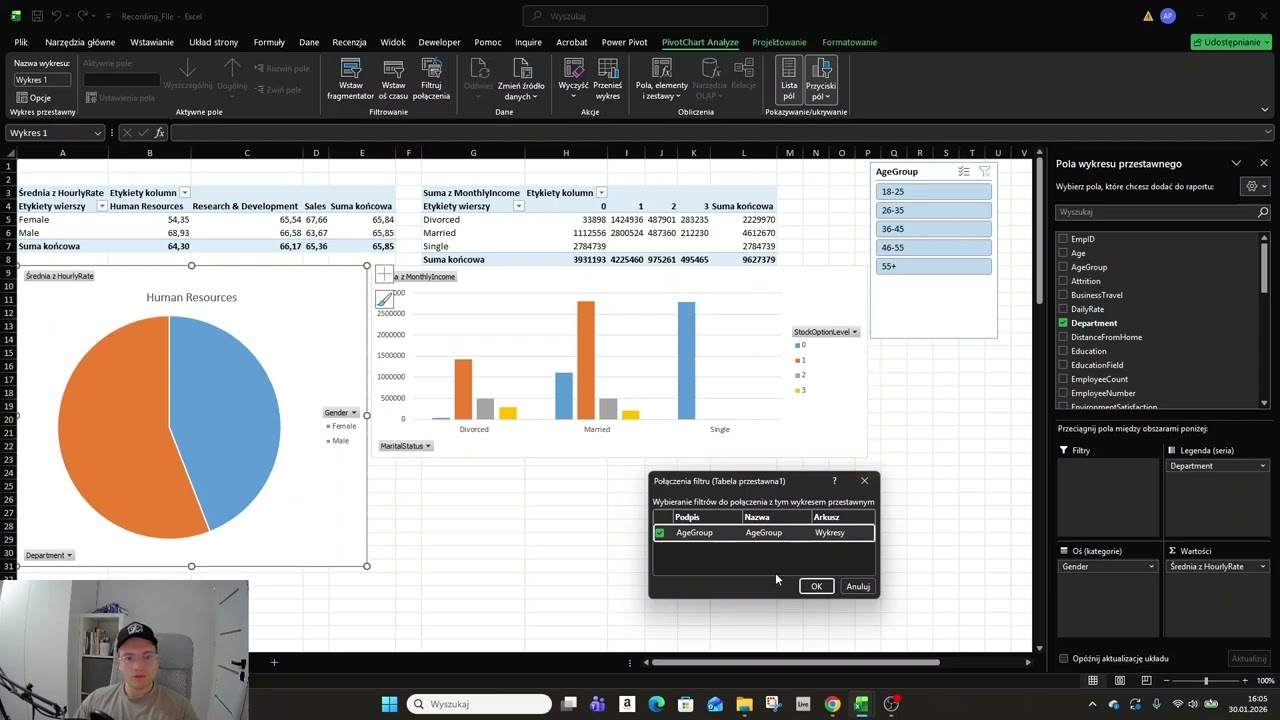Open MaritalStatus field button on bar chart

coord(405,446)
